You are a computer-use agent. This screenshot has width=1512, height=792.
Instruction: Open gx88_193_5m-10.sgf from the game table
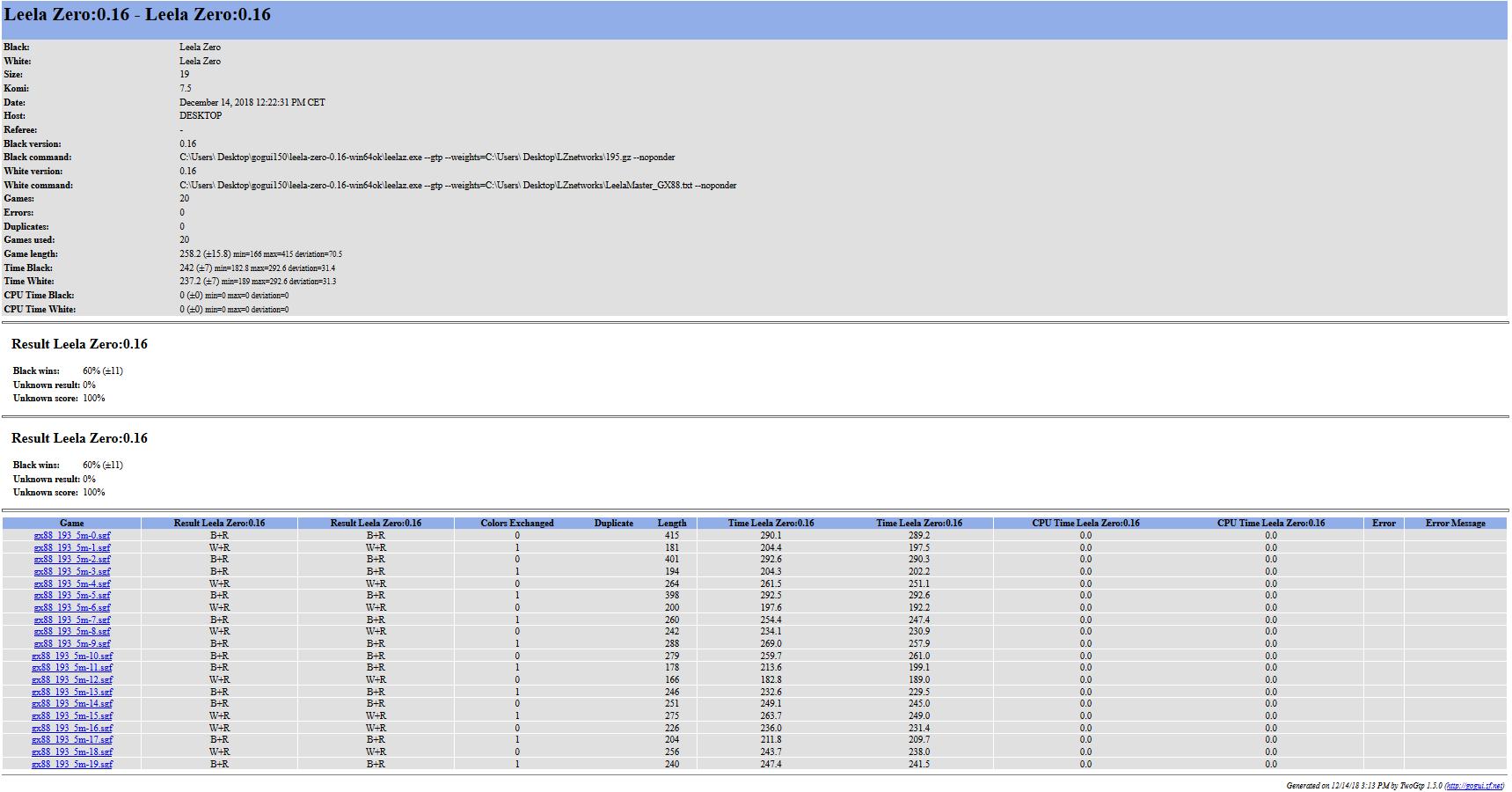(72, 656)
